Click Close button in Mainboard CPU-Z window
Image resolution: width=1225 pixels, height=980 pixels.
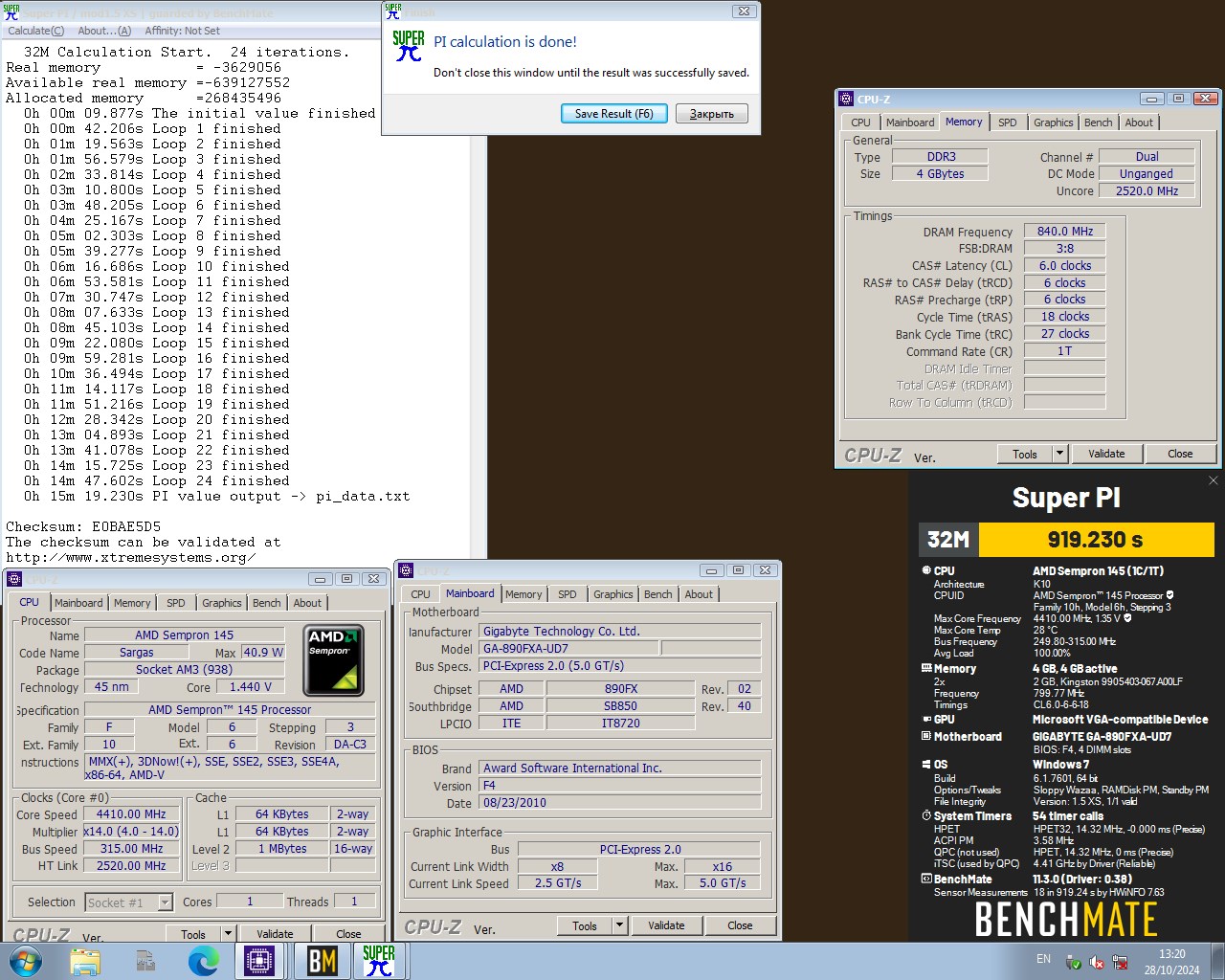[x=740, y=925]
